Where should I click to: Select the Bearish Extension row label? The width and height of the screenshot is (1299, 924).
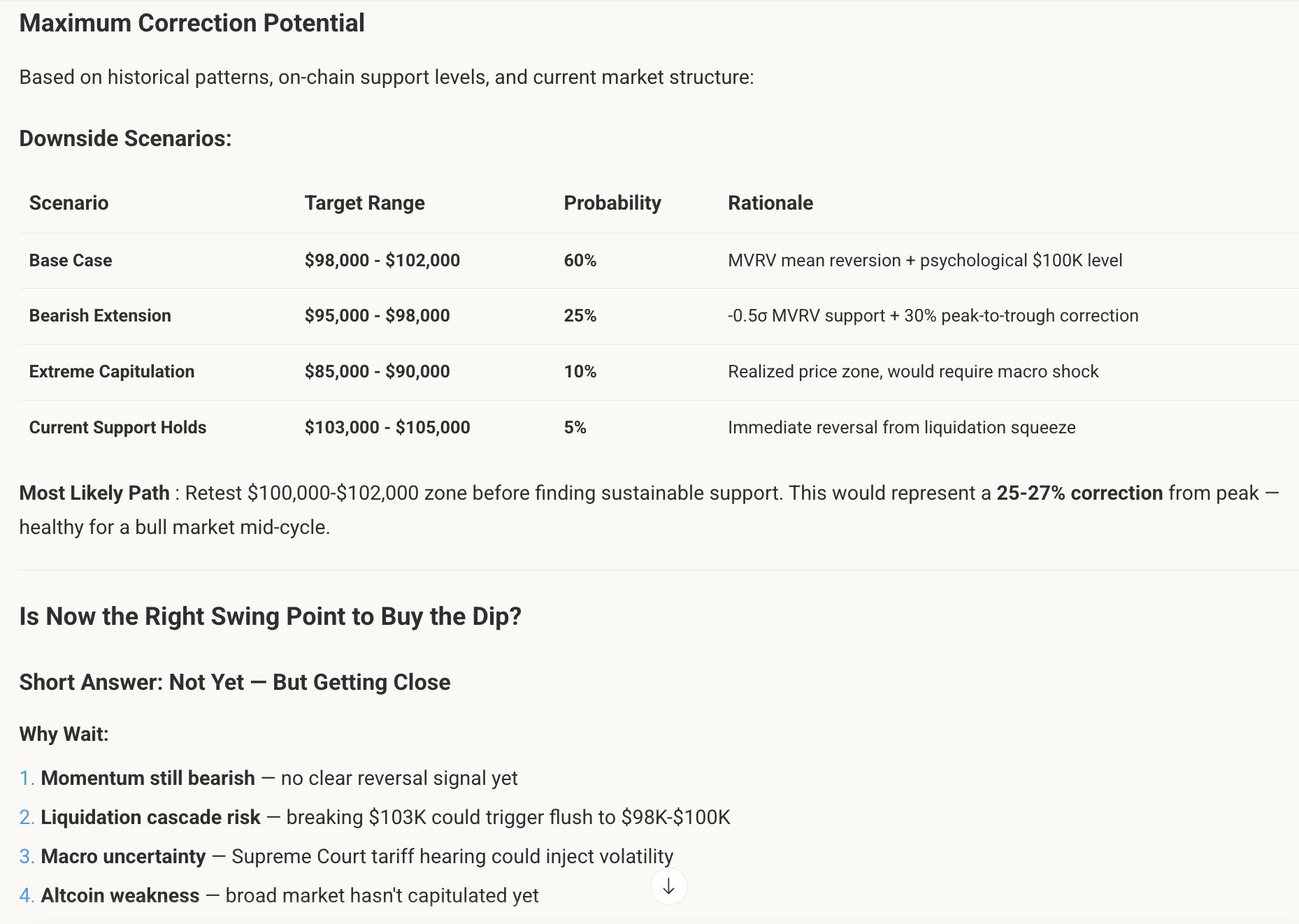(100, 315)
